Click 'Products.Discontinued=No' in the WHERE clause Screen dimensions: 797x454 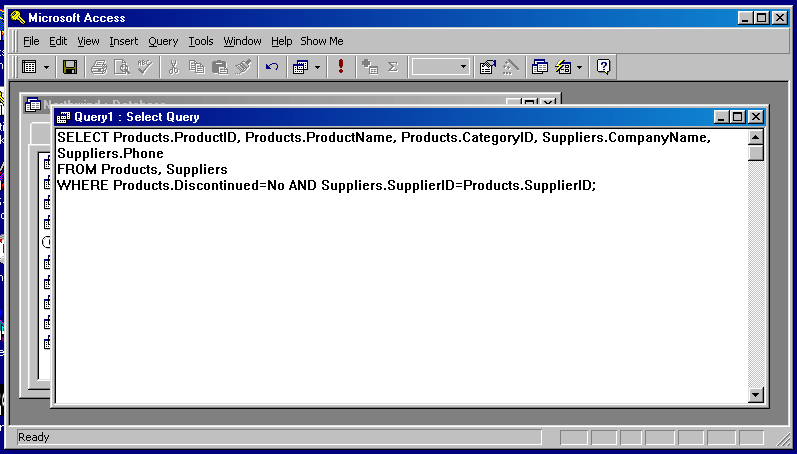199,186
